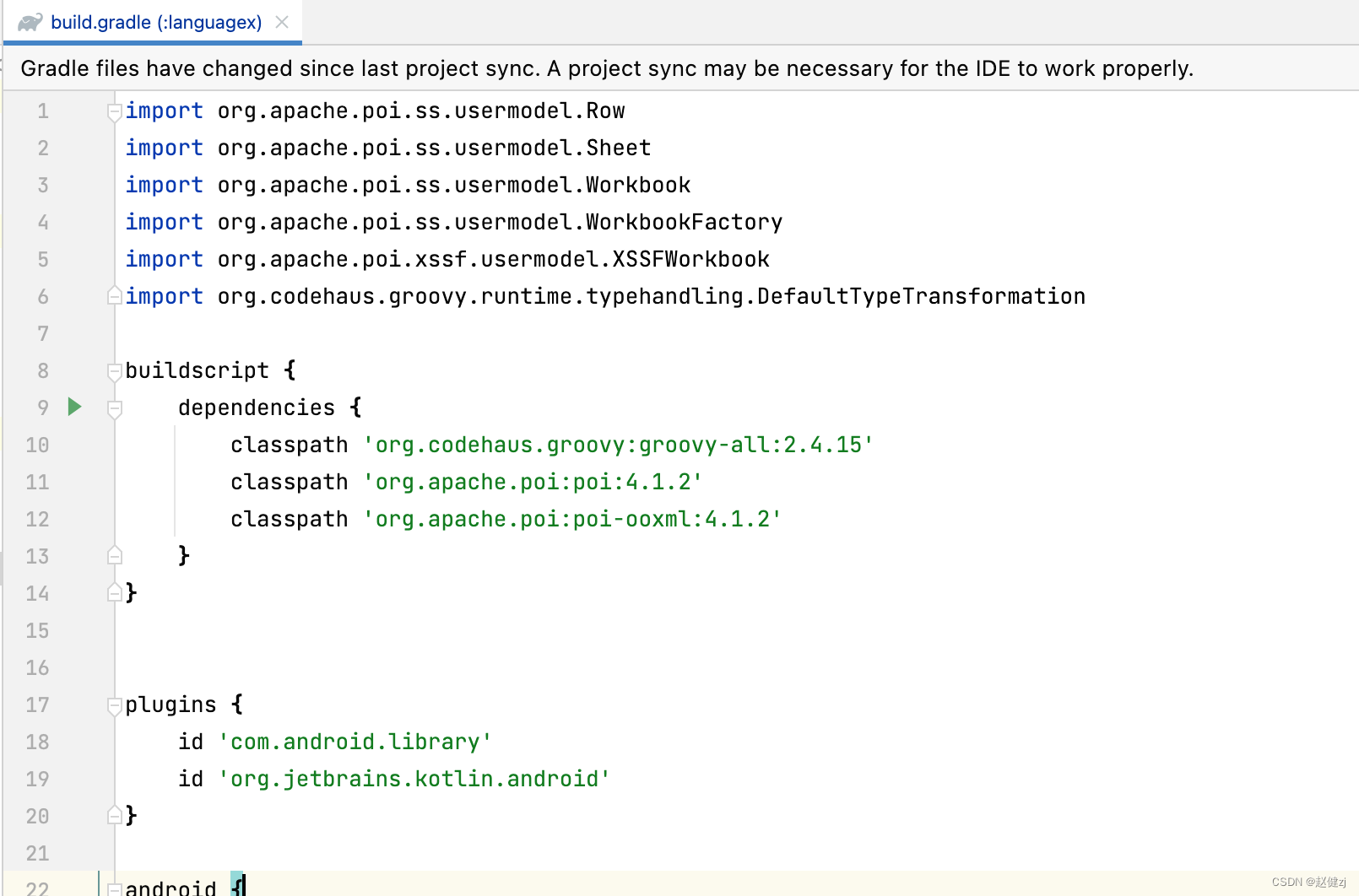1359x896 pixels.
Task: Click the fold-end marker at line 20
Action: [115, 815]
